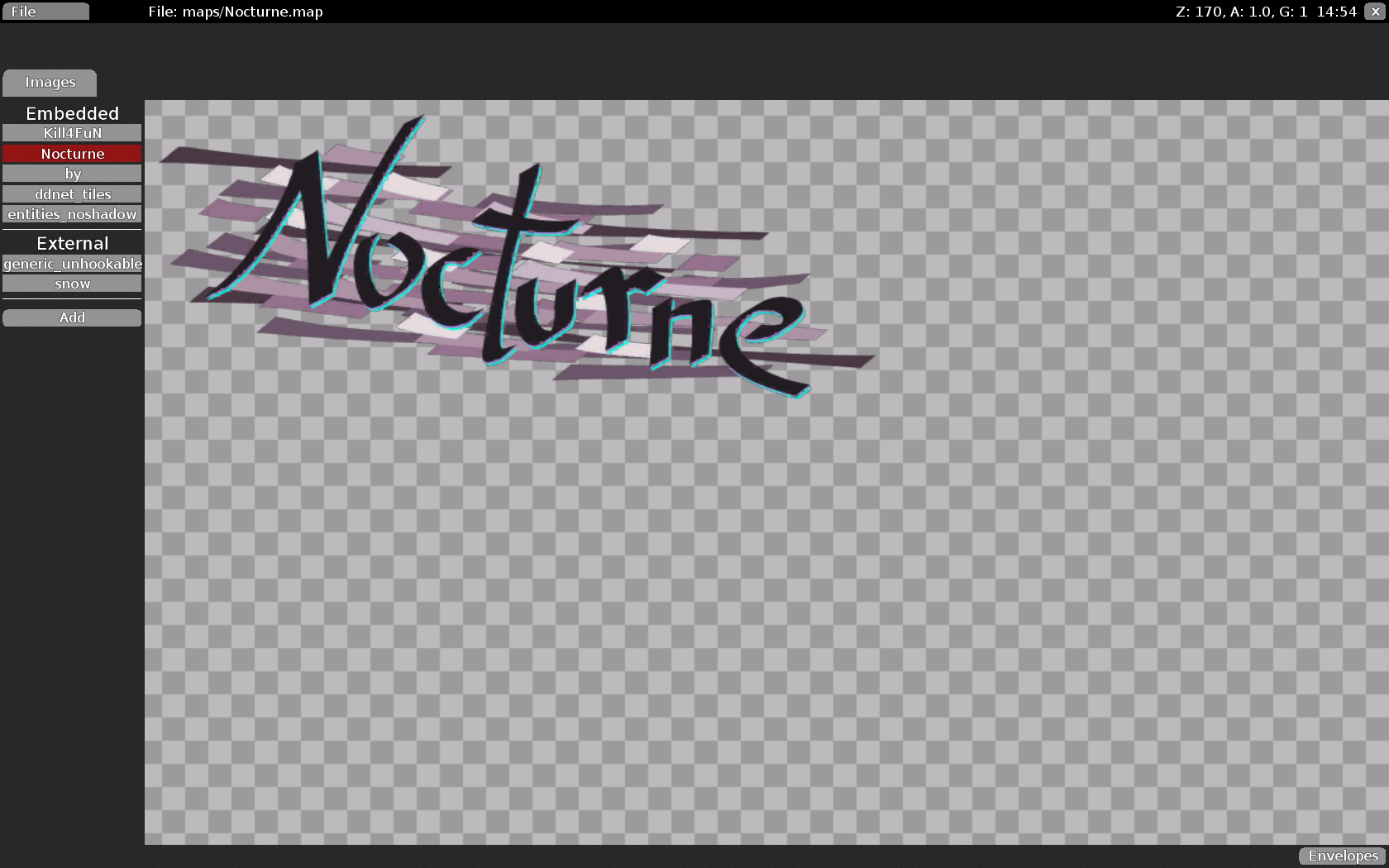Viewport: 1389px width, 868px height.
Task: Open the Envelopes editor
Action: pos(1341,856)
